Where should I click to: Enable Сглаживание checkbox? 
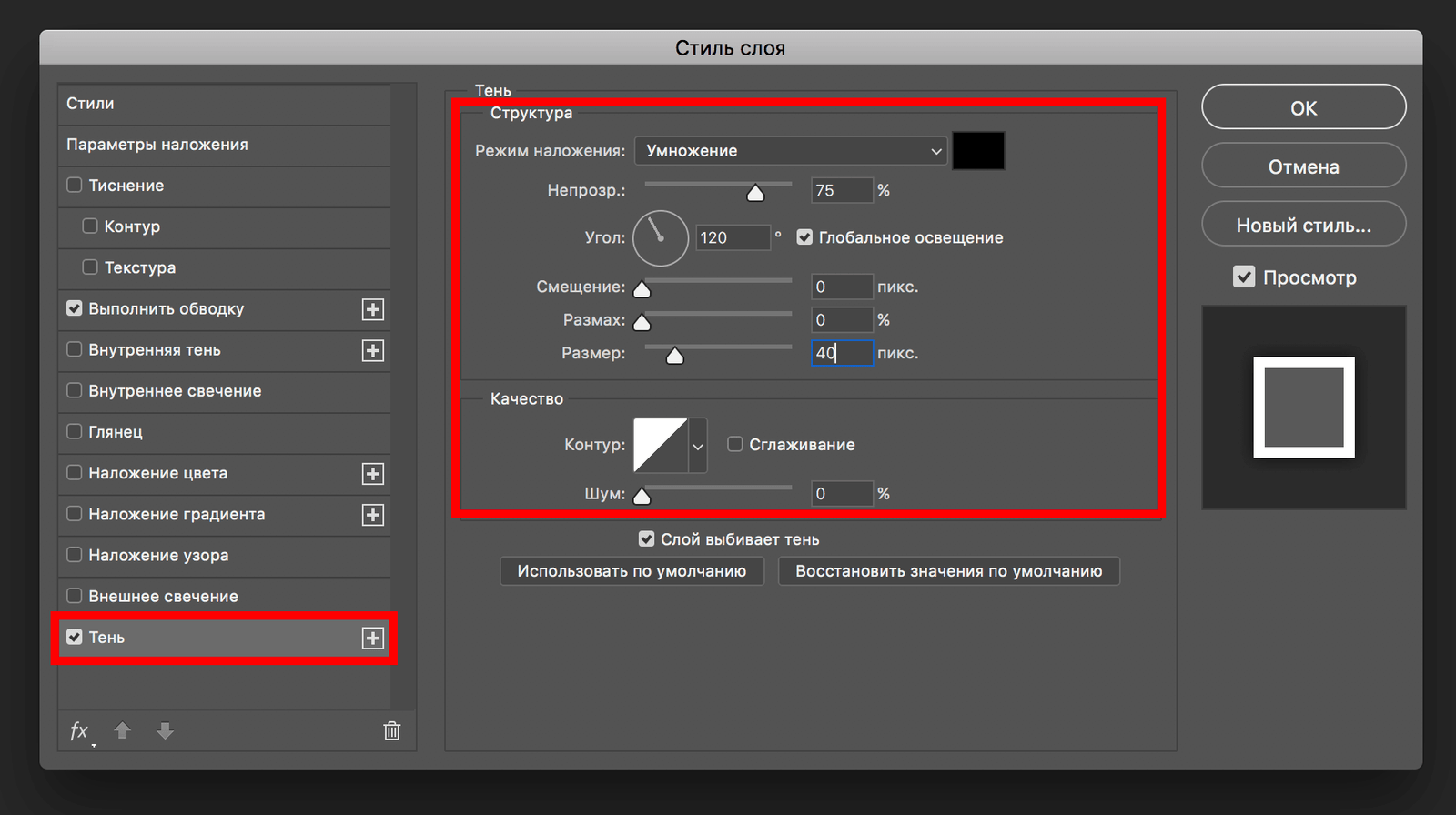click(x=735, y=445)
